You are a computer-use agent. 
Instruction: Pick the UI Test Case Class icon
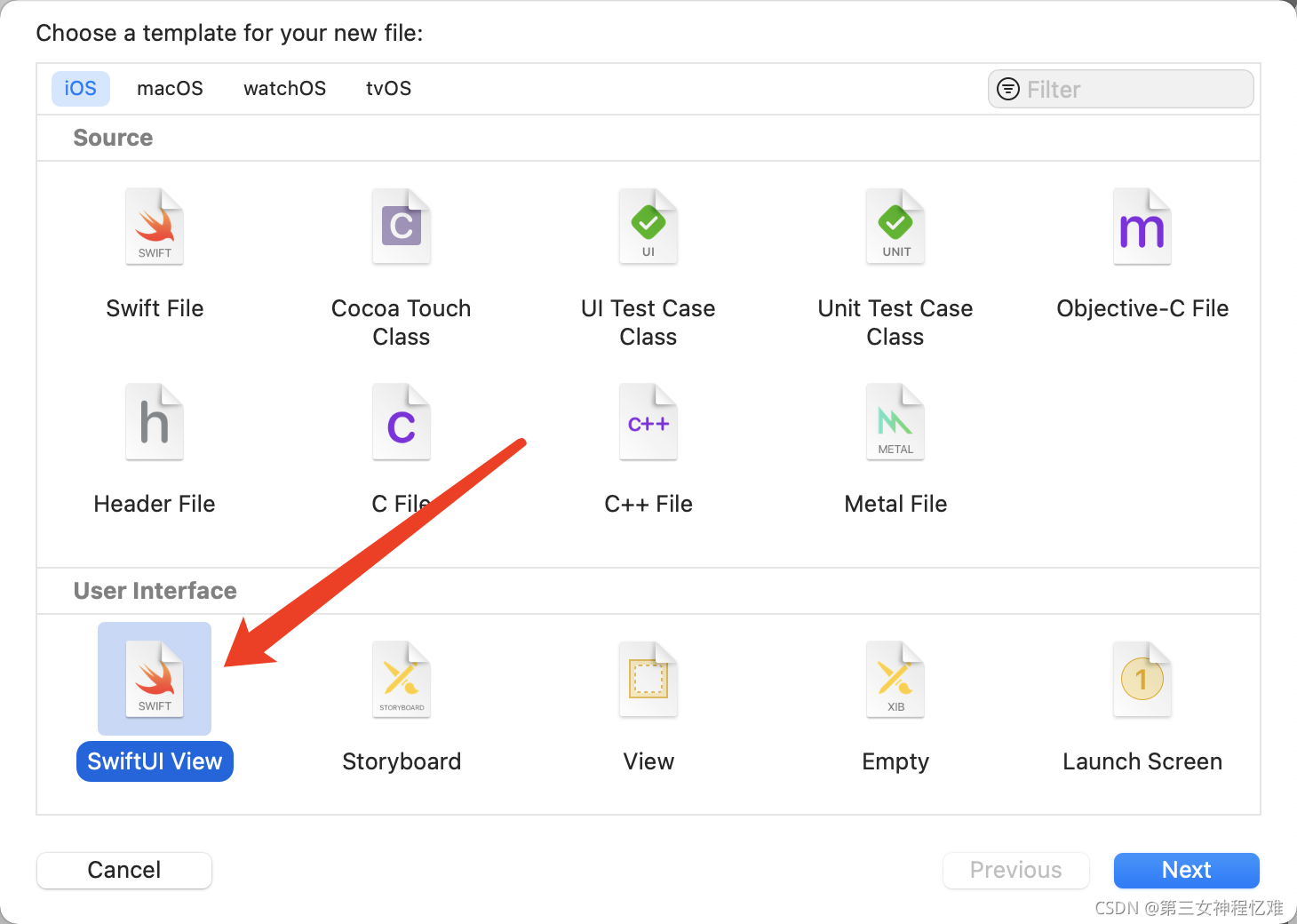648,227
